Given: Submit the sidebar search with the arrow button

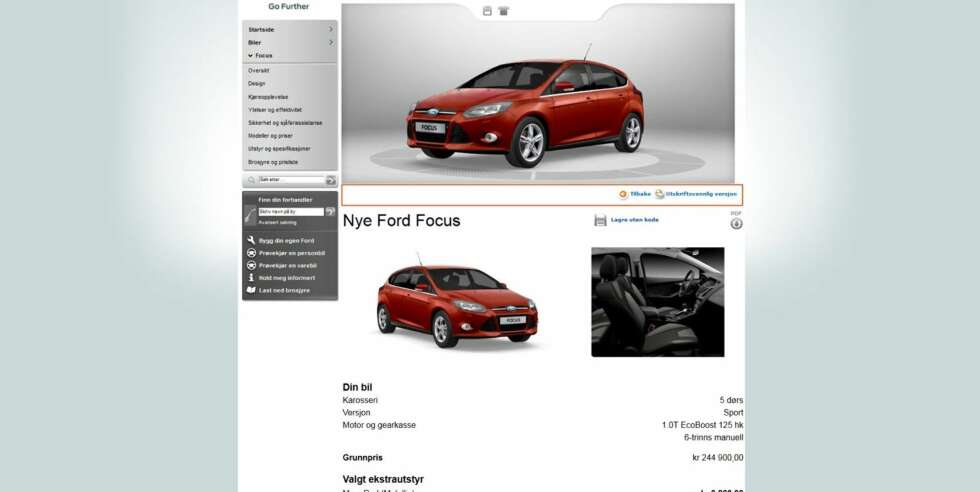Looking at the screenshot, I should tap(331, 180).
